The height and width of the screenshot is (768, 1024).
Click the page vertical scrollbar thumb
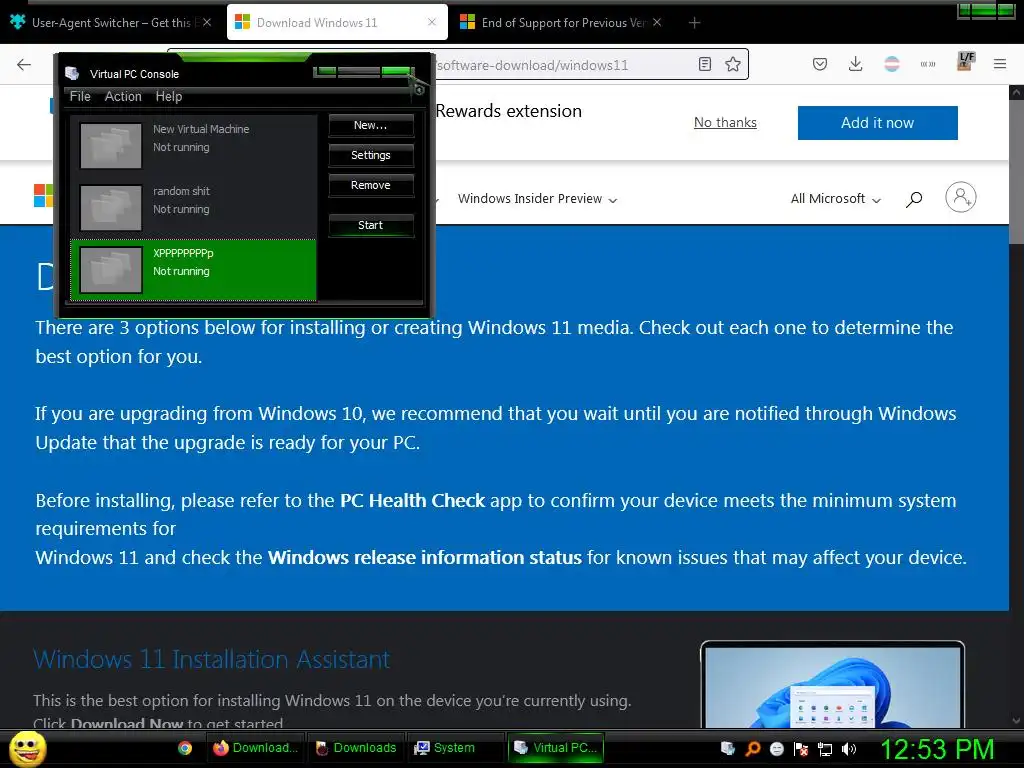1016,170
